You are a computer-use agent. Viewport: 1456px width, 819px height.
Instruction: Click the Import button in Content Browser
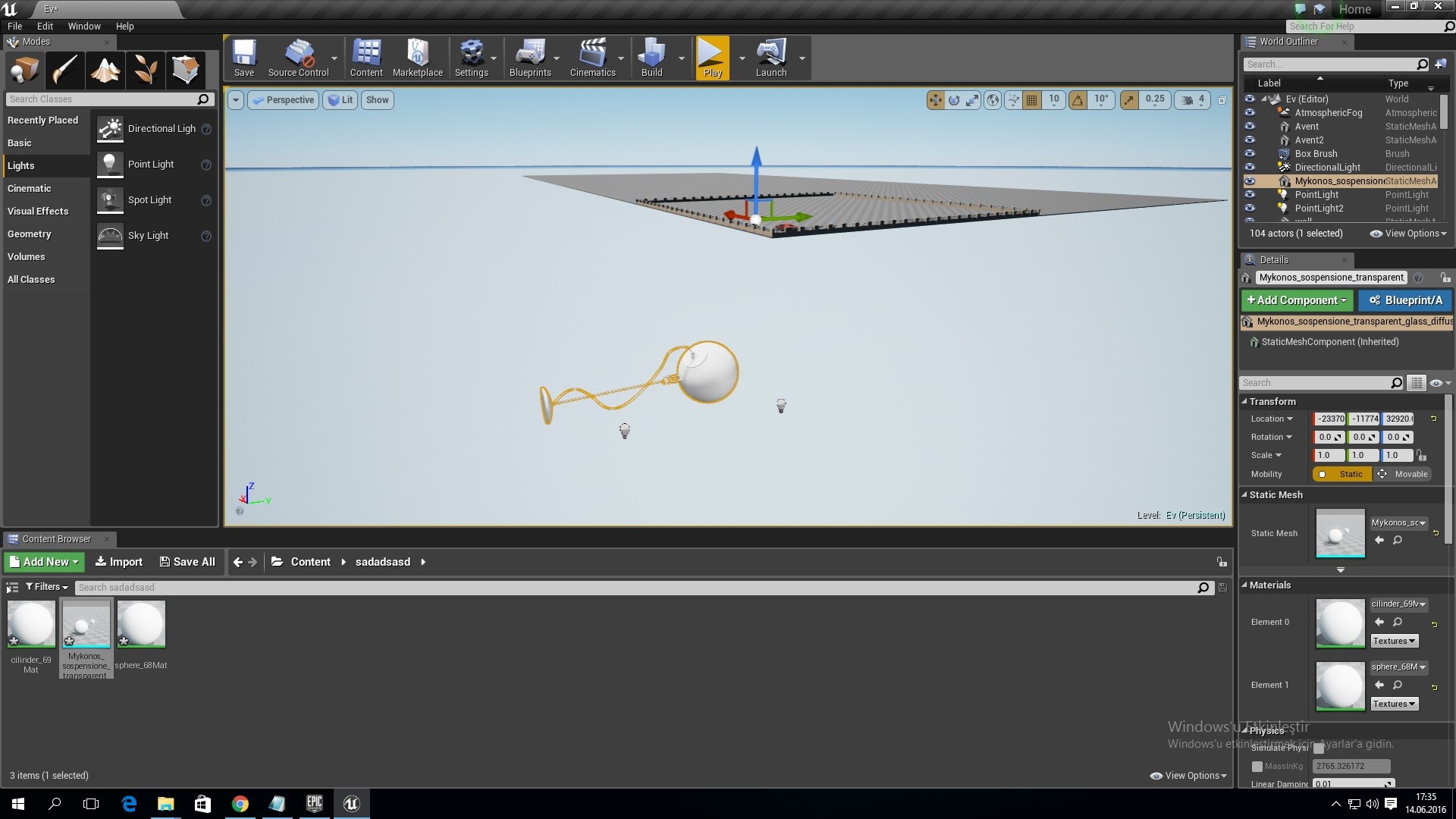118,562
